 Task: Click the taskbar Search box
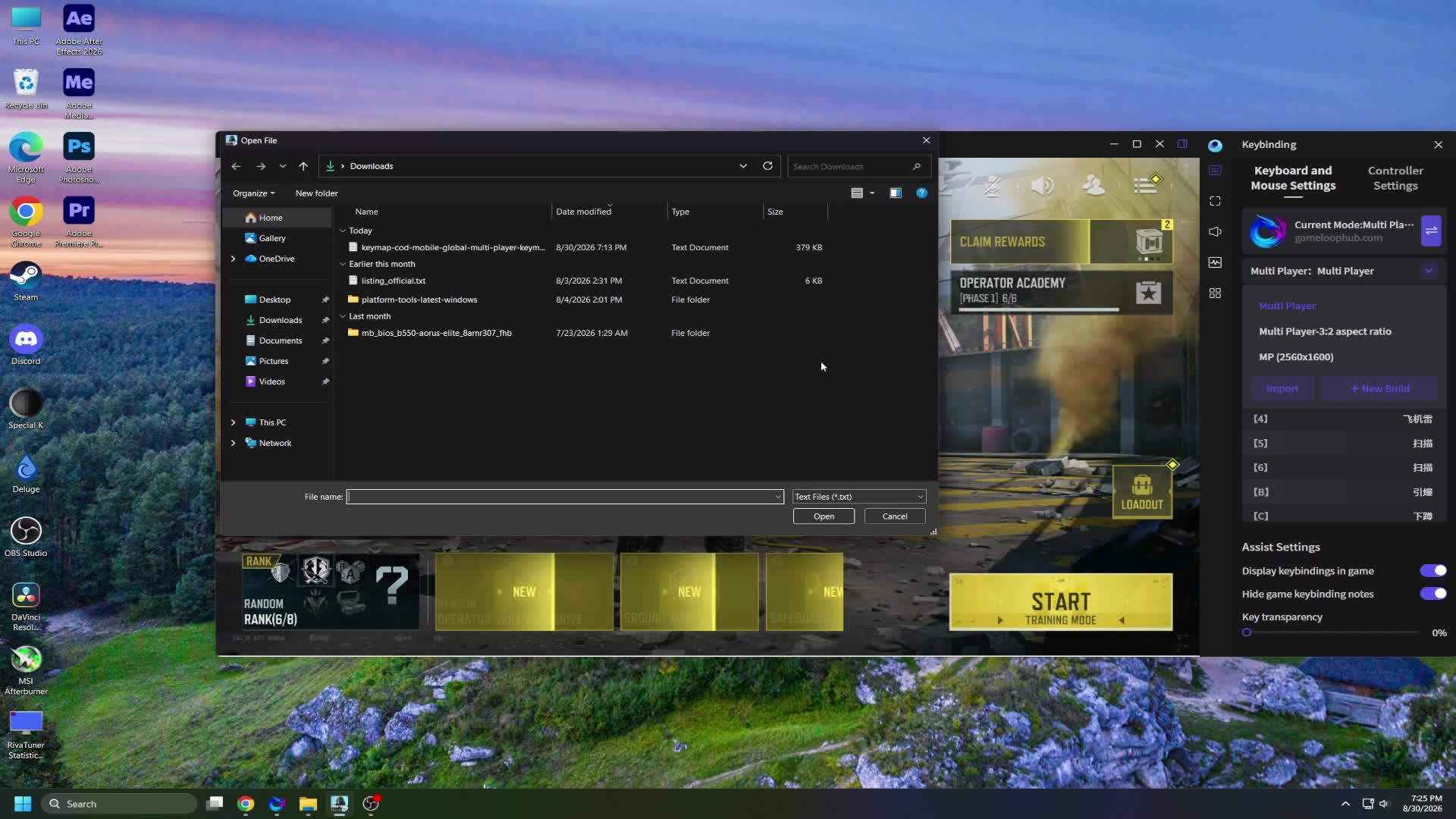tap(119, 804)
